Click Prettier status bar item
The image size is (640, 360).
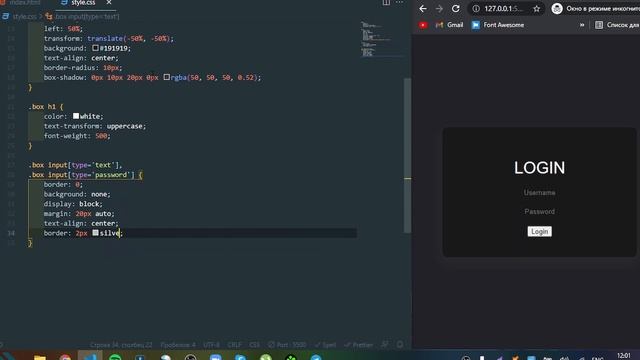coord(358,345)
